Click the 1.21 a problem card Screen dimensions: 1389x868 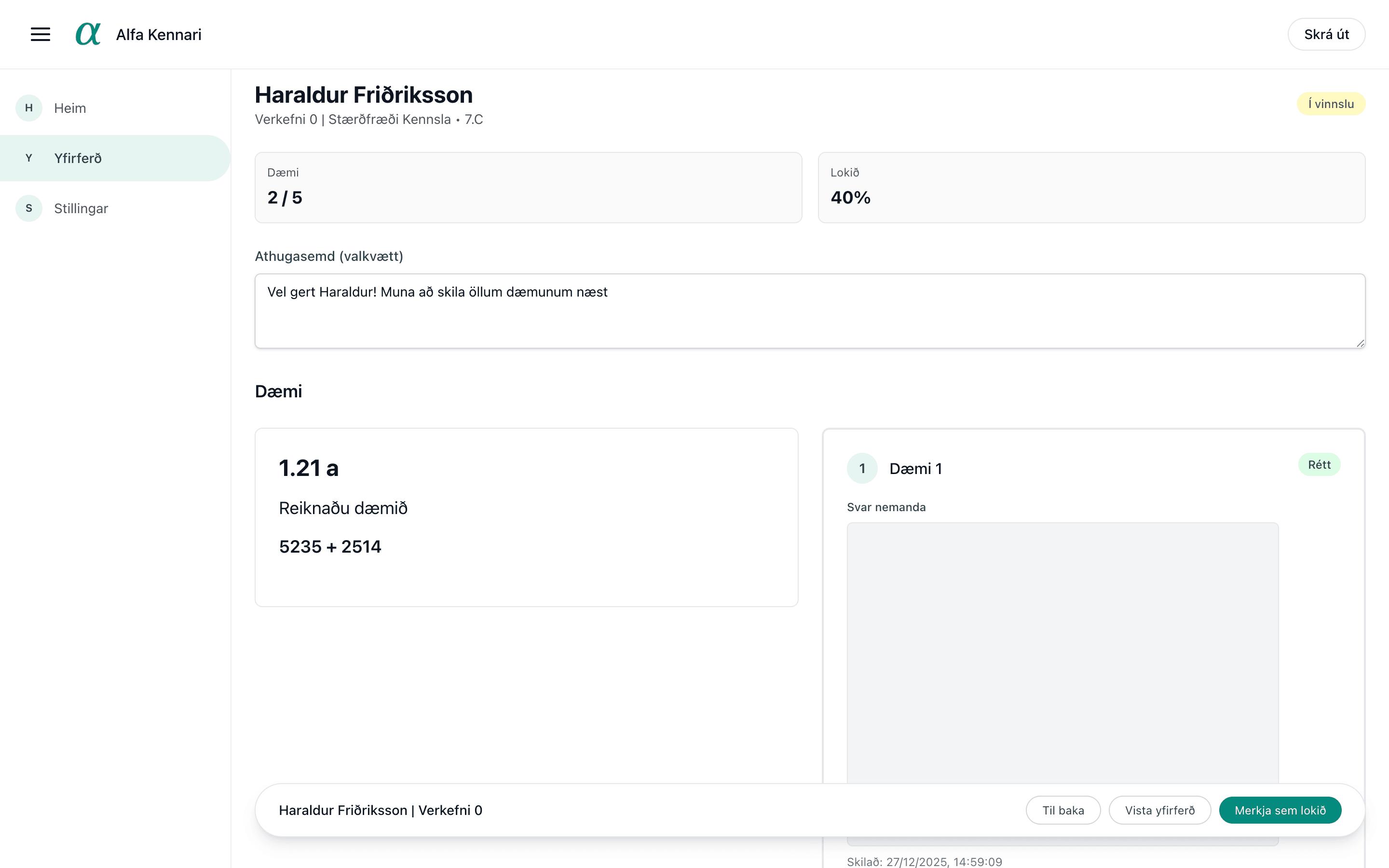[x=526, y=516]
